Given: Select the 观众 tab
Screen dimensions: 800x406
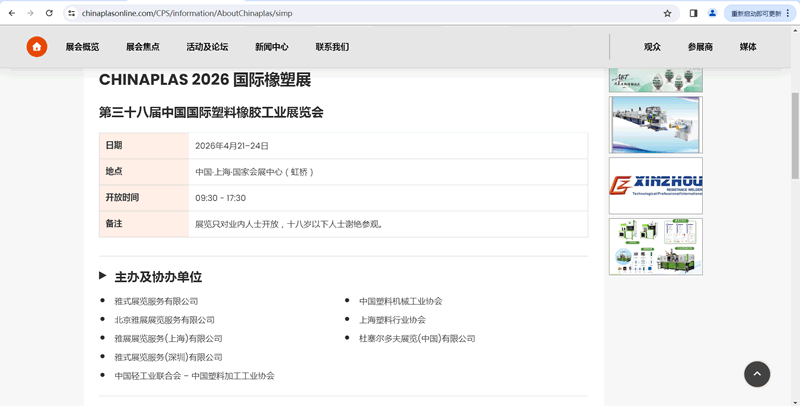Looking at the screenshot, I should [x=652, y=47].
